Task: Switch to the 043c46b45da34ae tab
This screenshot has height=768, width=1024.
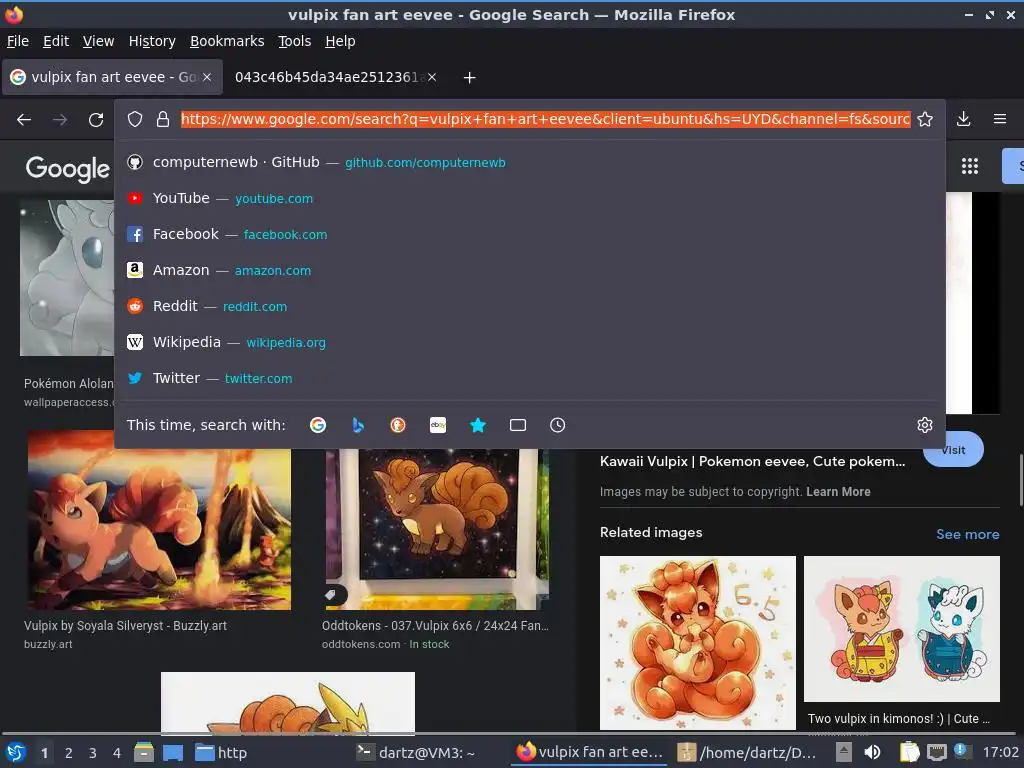Action: 334,77
